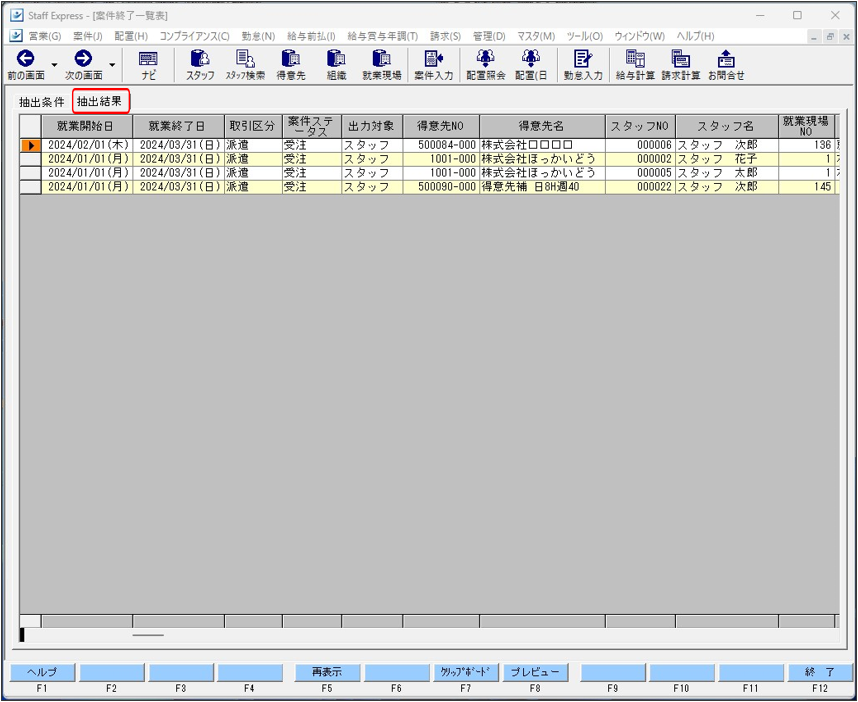Open the 給与賞与年調(T) menu
This screenshot has width=858, height=702.
coord(382,36)
